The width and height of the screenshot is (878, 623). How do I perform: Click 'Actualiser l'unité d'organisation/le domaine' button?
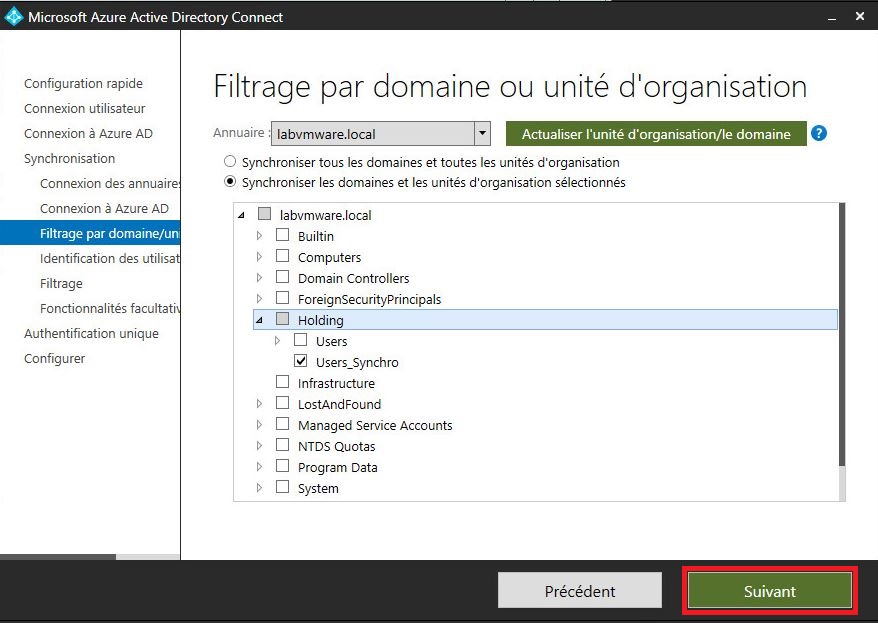(656, 134)
